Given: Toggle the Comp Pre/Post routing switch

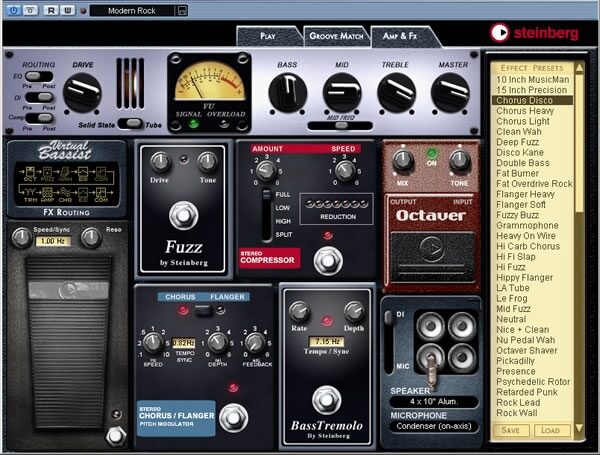Looking at the screenshot, I should point(39,118).
